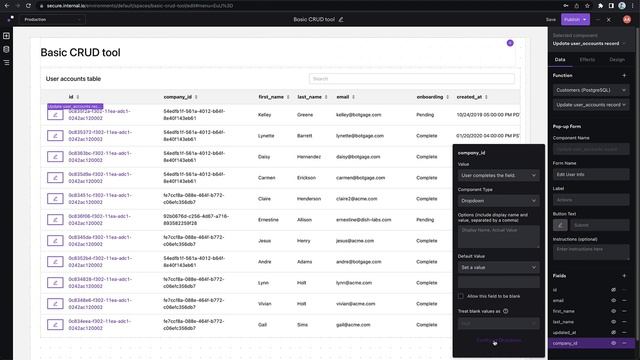Switch to the Effects tab
This screenshot has width=640, height=360.
coord(587,60)
